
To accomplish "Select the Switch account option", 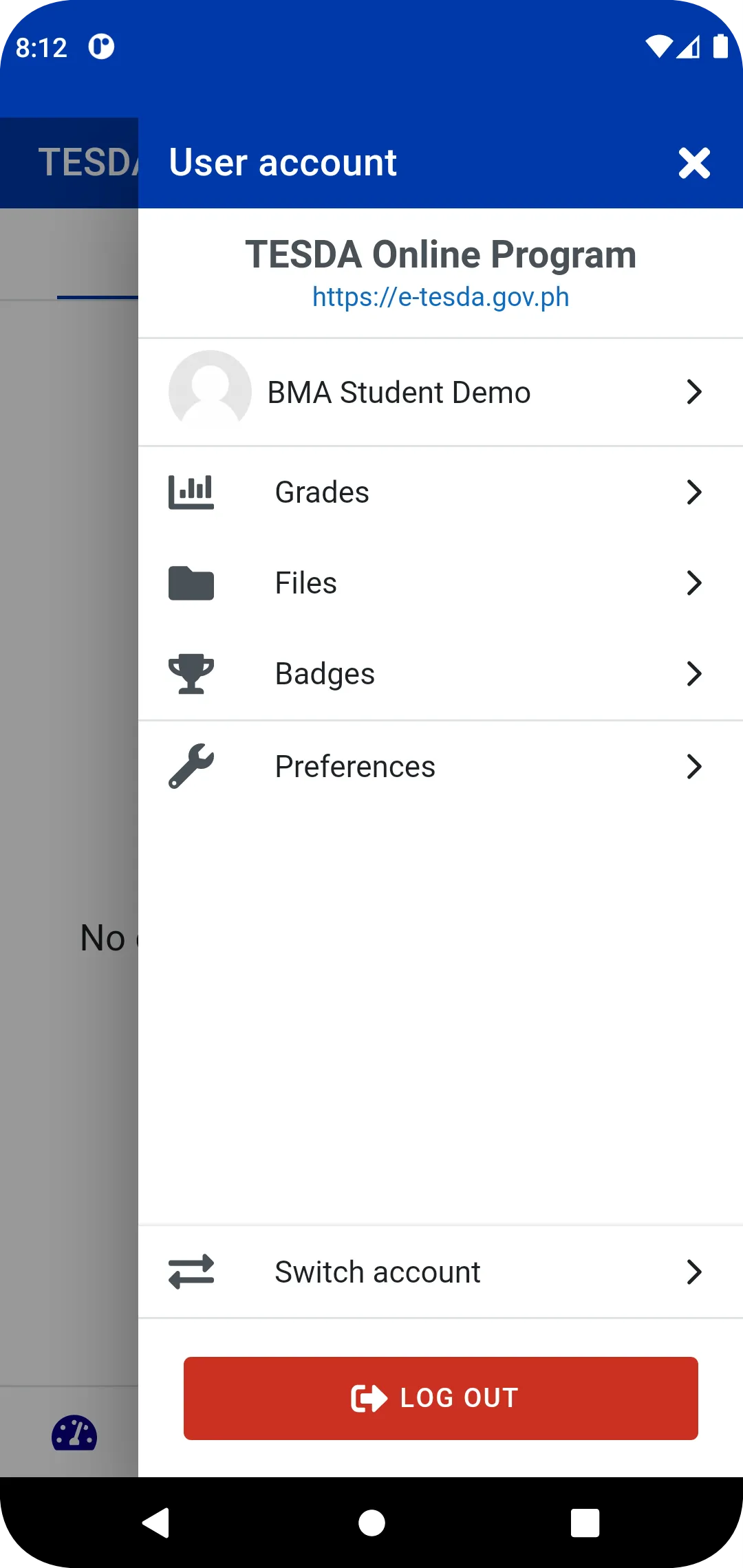I will click(377, 1272).
